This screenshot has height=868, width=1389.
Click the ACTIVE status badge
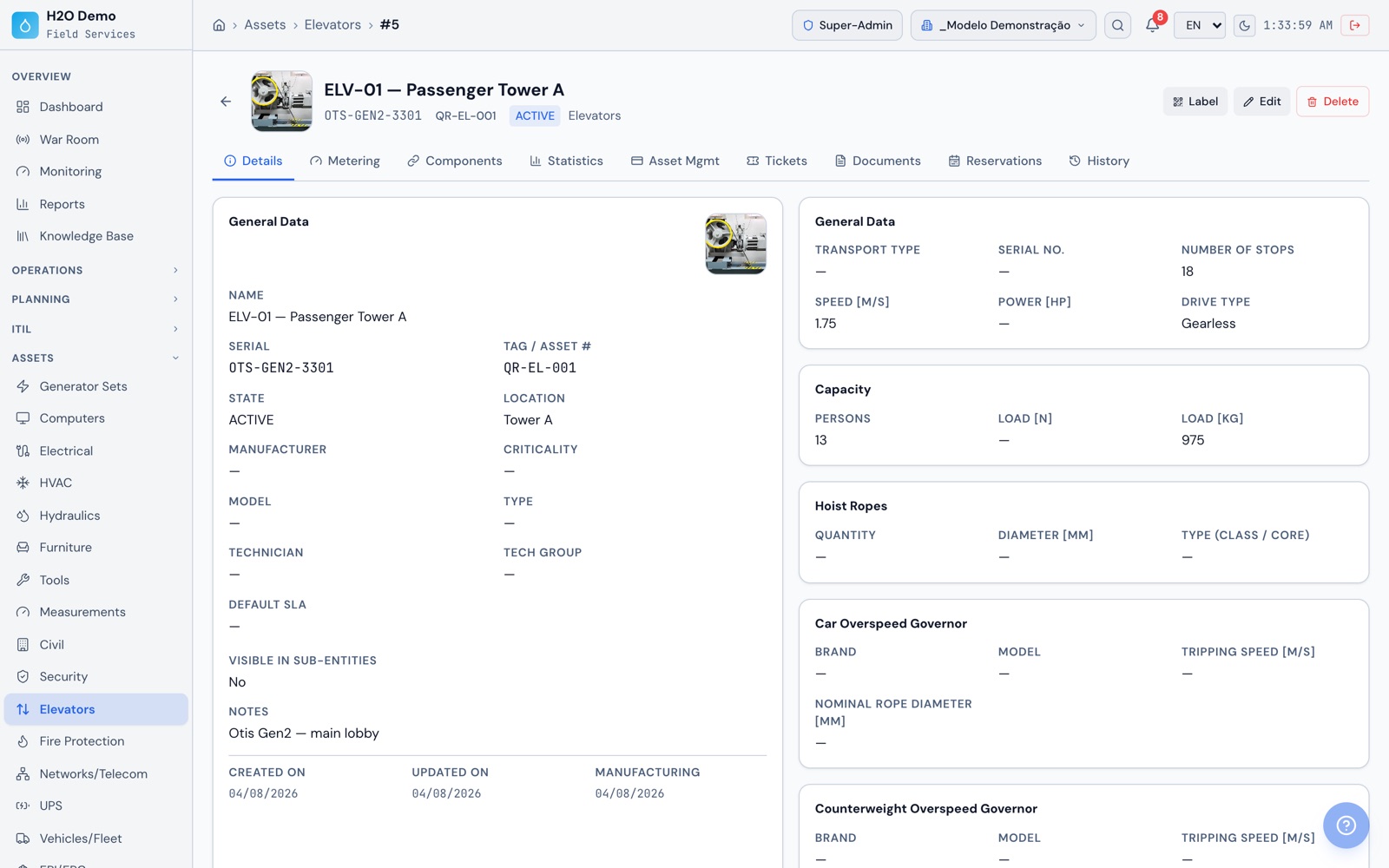[535, 115]
